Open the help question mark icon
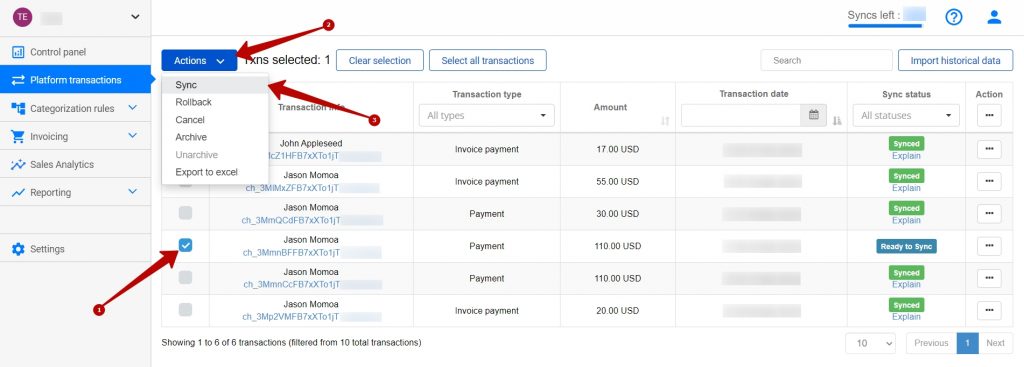This screenshot has width=1024, height=367. tap(953, 17)
